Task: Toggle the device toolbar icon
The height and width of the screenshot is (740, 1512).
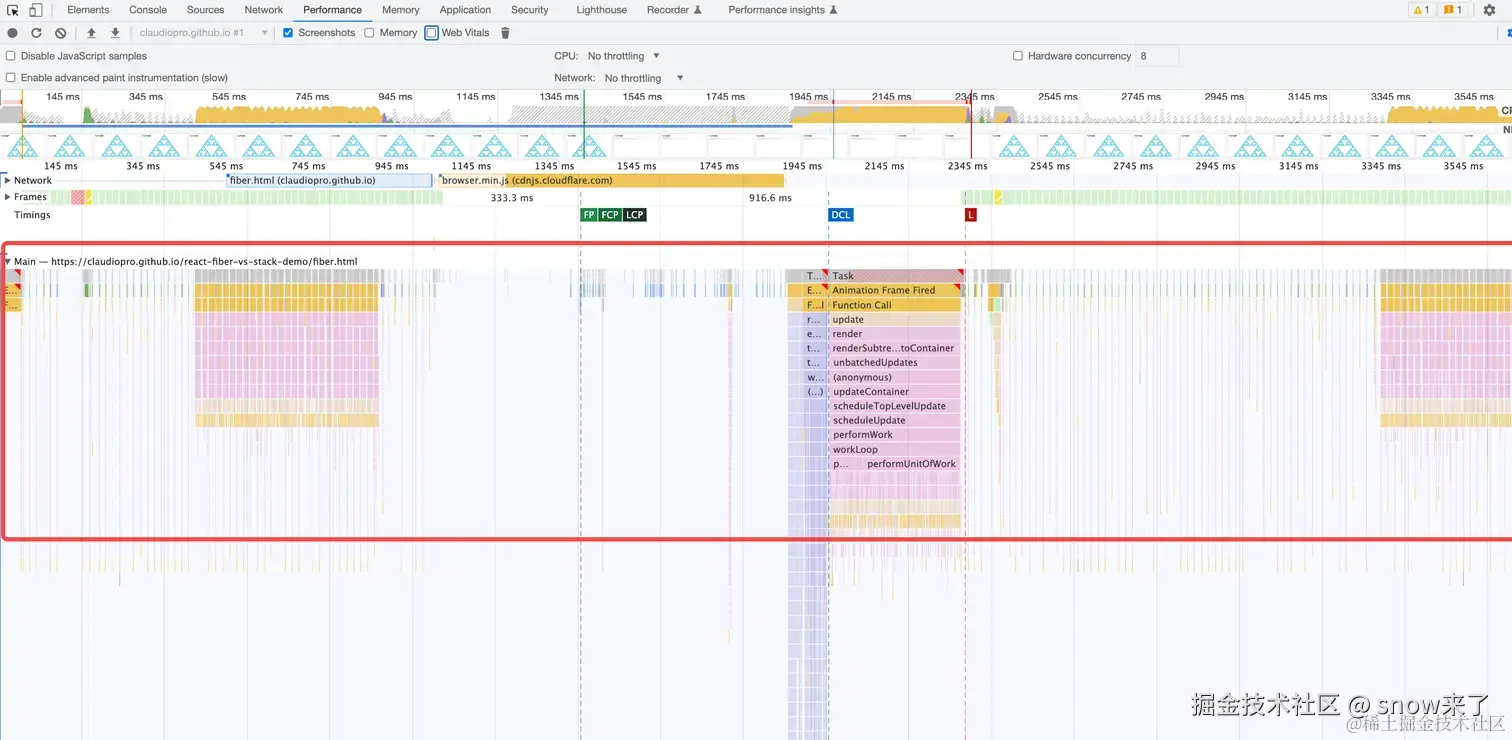Action: [x=36, y=10]
